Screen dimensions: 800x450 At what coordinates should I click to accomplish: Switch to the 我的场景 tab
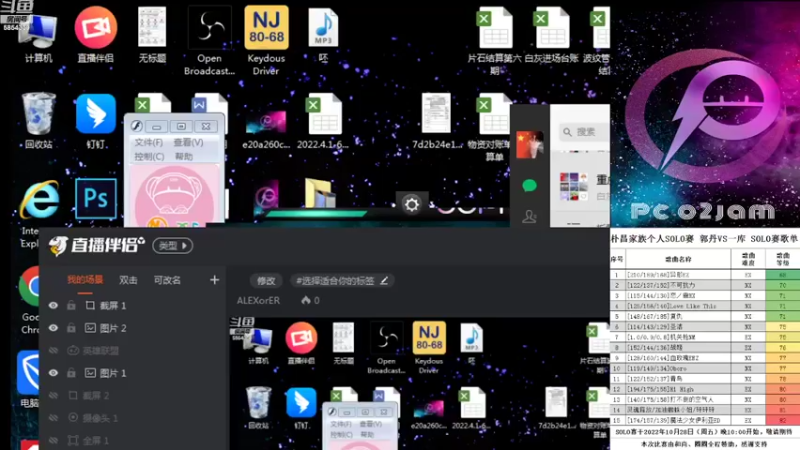[85, 280]
